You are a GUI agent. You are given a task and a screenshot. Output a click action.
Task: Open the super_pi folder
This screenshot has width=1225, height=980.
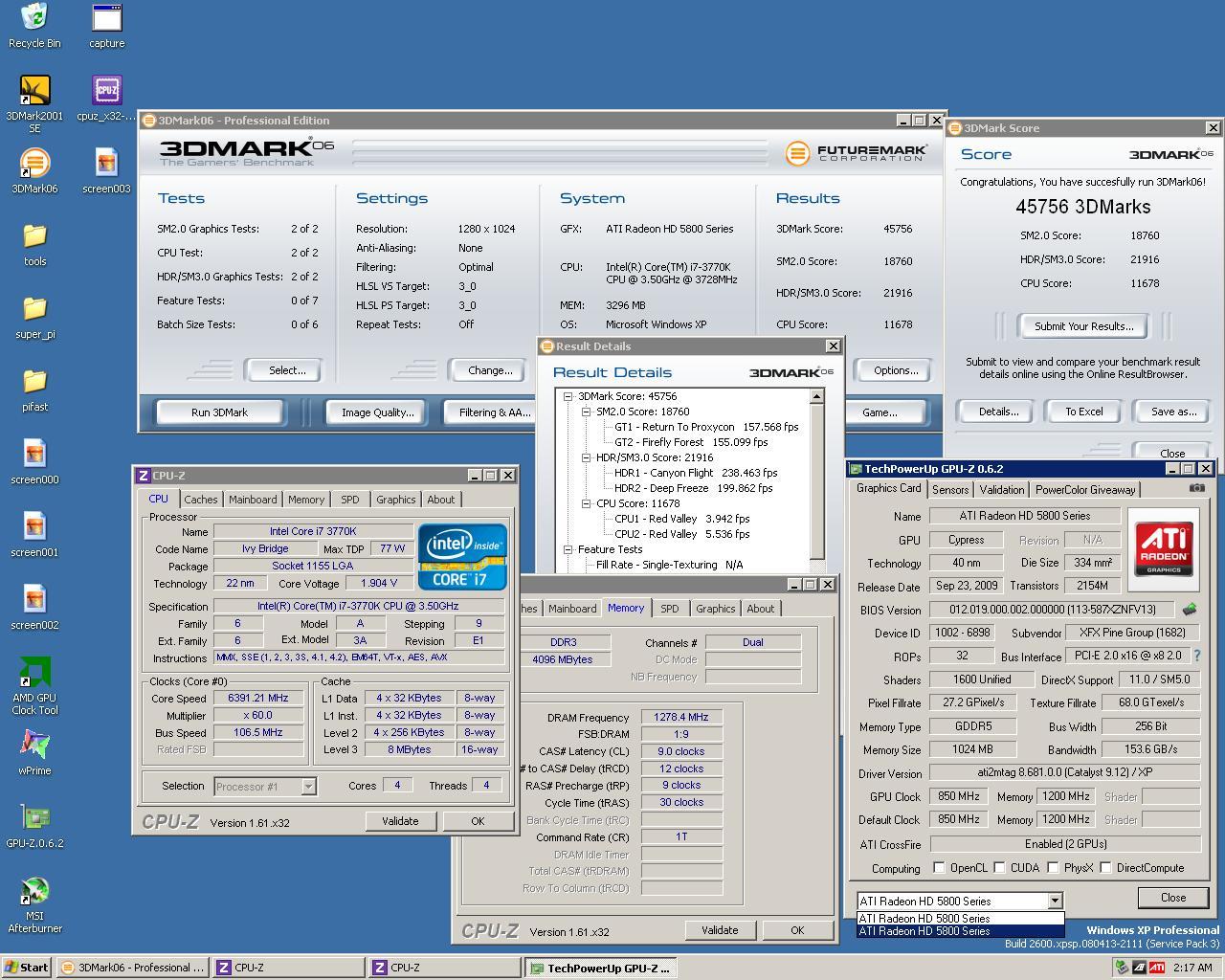tap(34, 317)
